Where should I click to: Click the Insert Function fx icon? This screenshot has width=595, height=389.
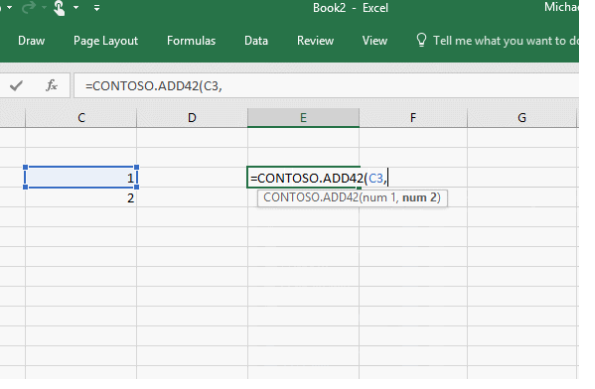[x=52, y=86]
